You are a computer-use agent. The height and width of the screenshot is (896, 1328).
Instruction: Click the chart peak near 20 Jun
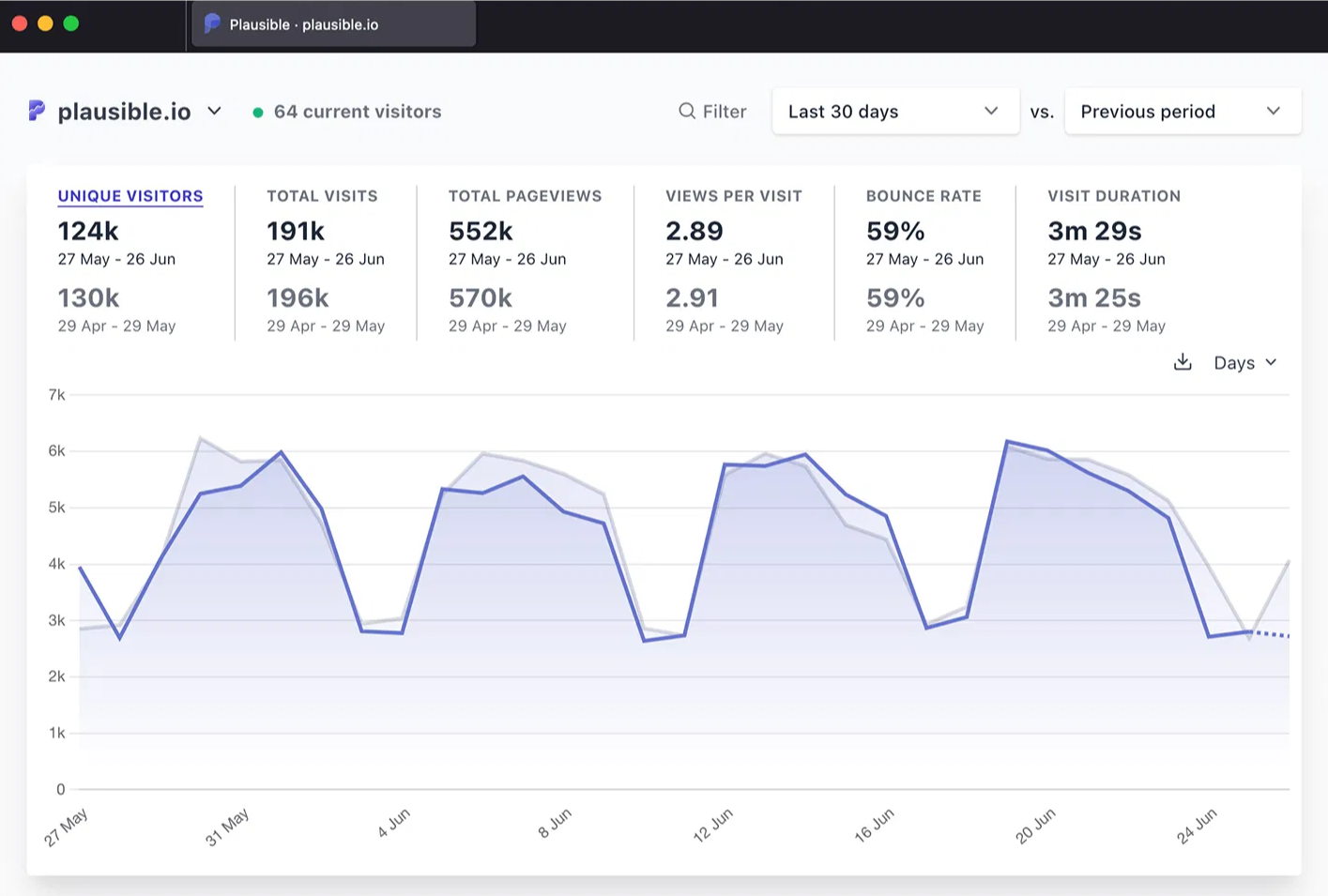[x=1007, y=441]
